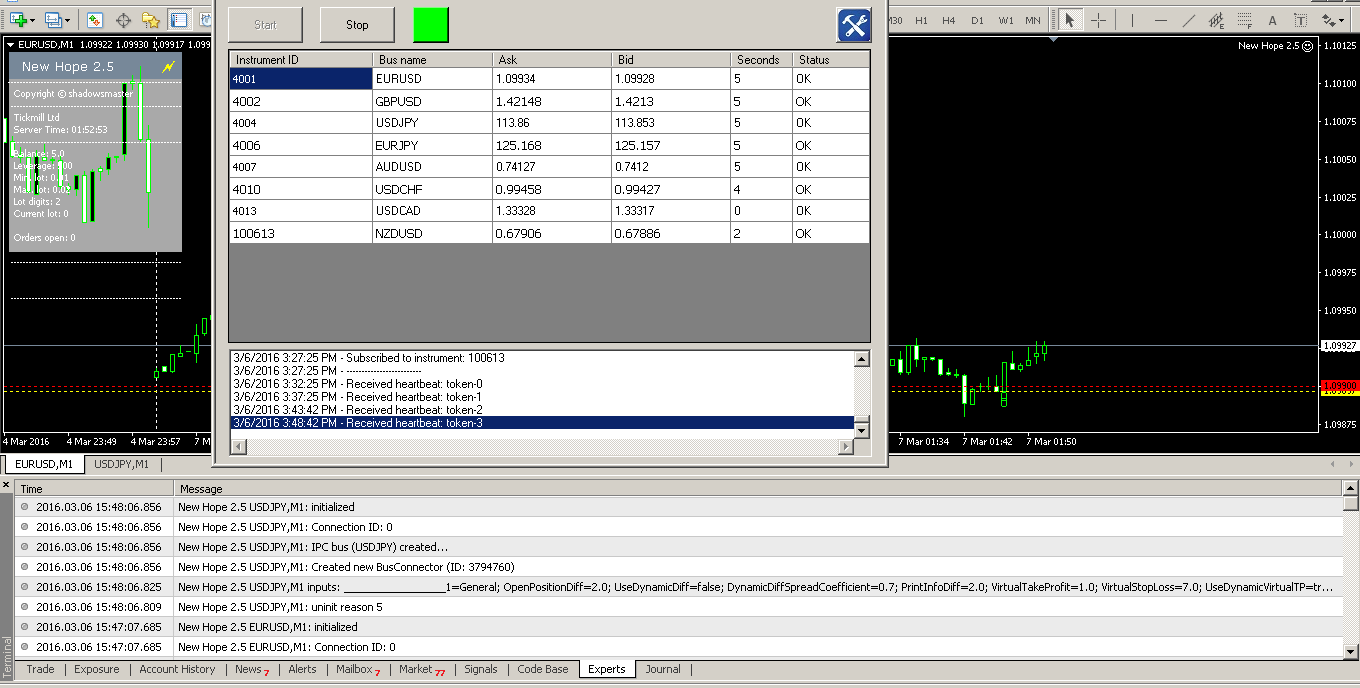
Task: Open the Market Watch window icon
Action: (94, 20)
